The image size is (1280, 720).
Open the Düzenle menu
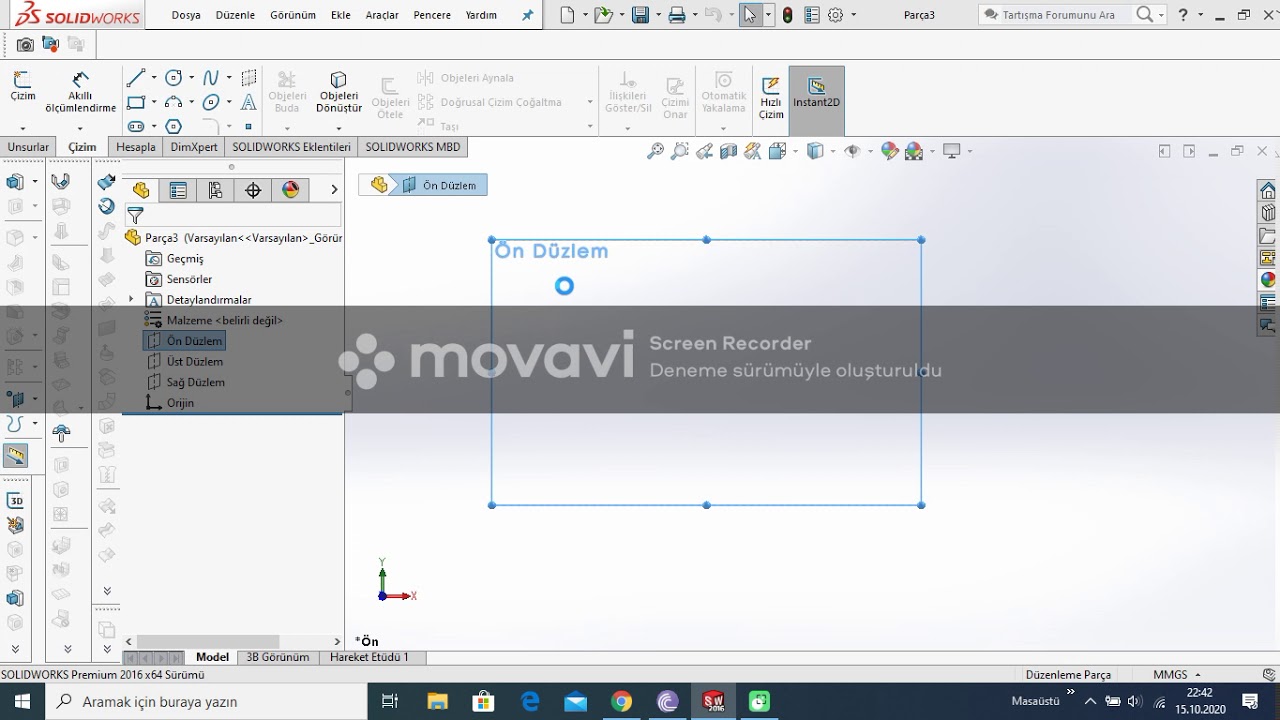point(235,15)
